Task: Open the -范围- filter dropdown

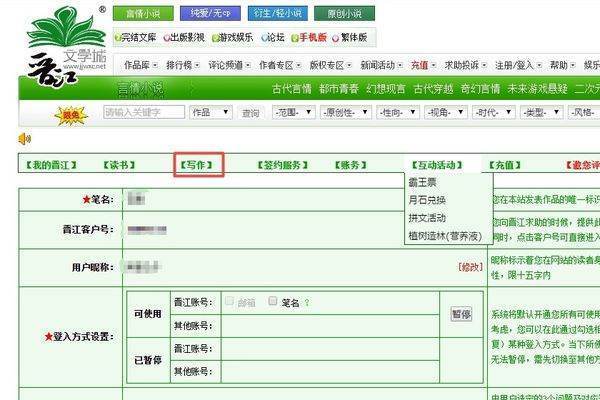Action: (293, 112)
